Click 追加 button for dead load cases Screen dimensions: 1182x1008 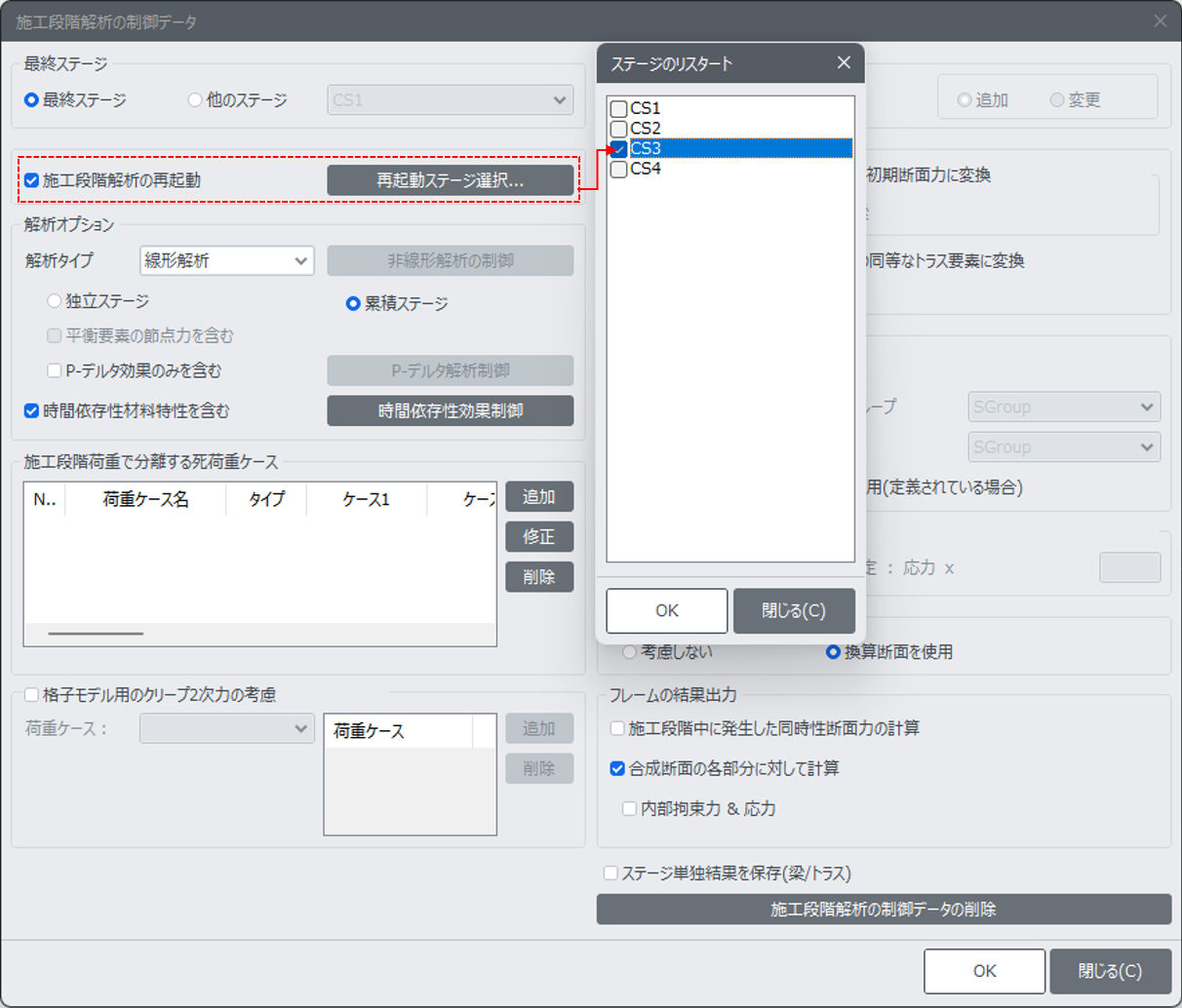coord(538,497)
